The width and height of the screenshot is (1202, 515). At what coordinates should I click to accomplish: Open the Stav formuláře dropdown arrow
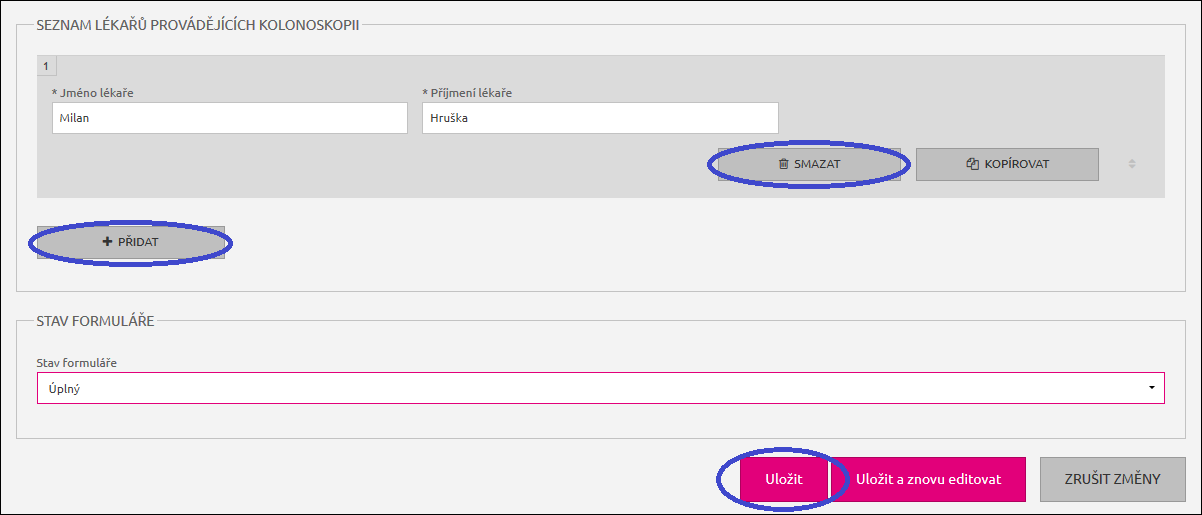[1152, 388]
